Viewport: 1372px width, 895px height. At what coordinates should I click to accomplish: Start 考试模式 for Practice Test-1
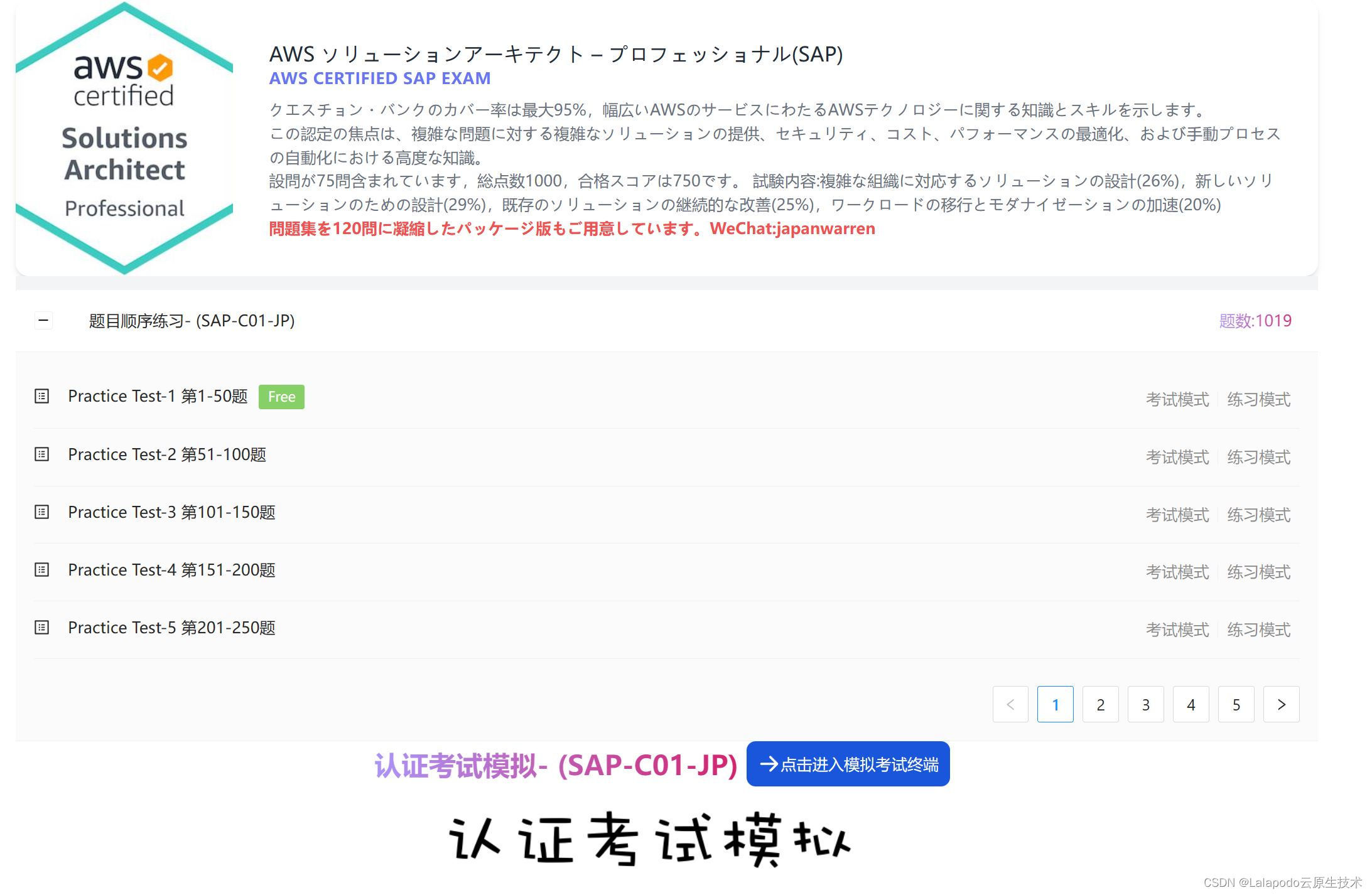[x=1177, y=399]
